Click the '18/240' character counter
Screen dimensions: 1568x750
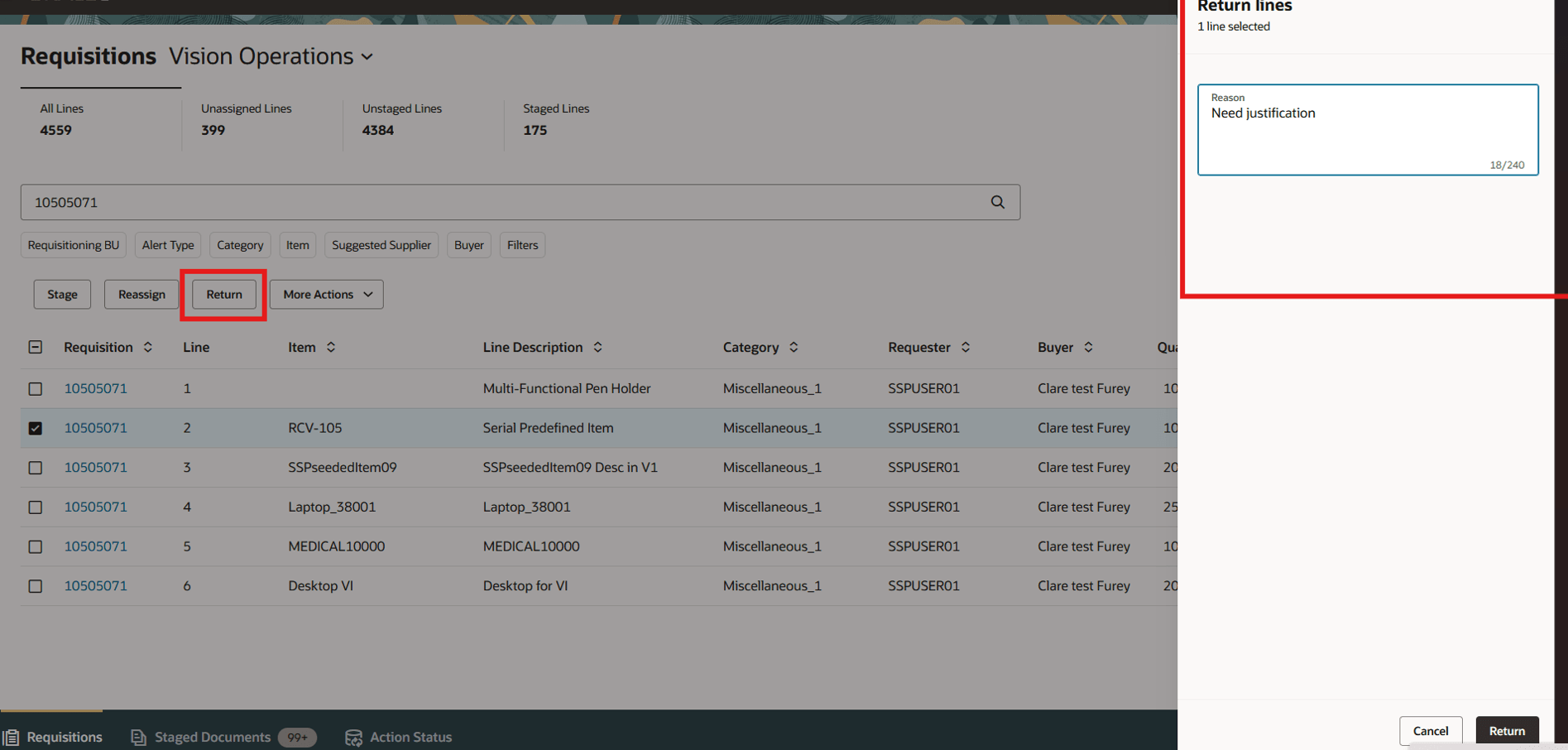tap(1507, 165)
